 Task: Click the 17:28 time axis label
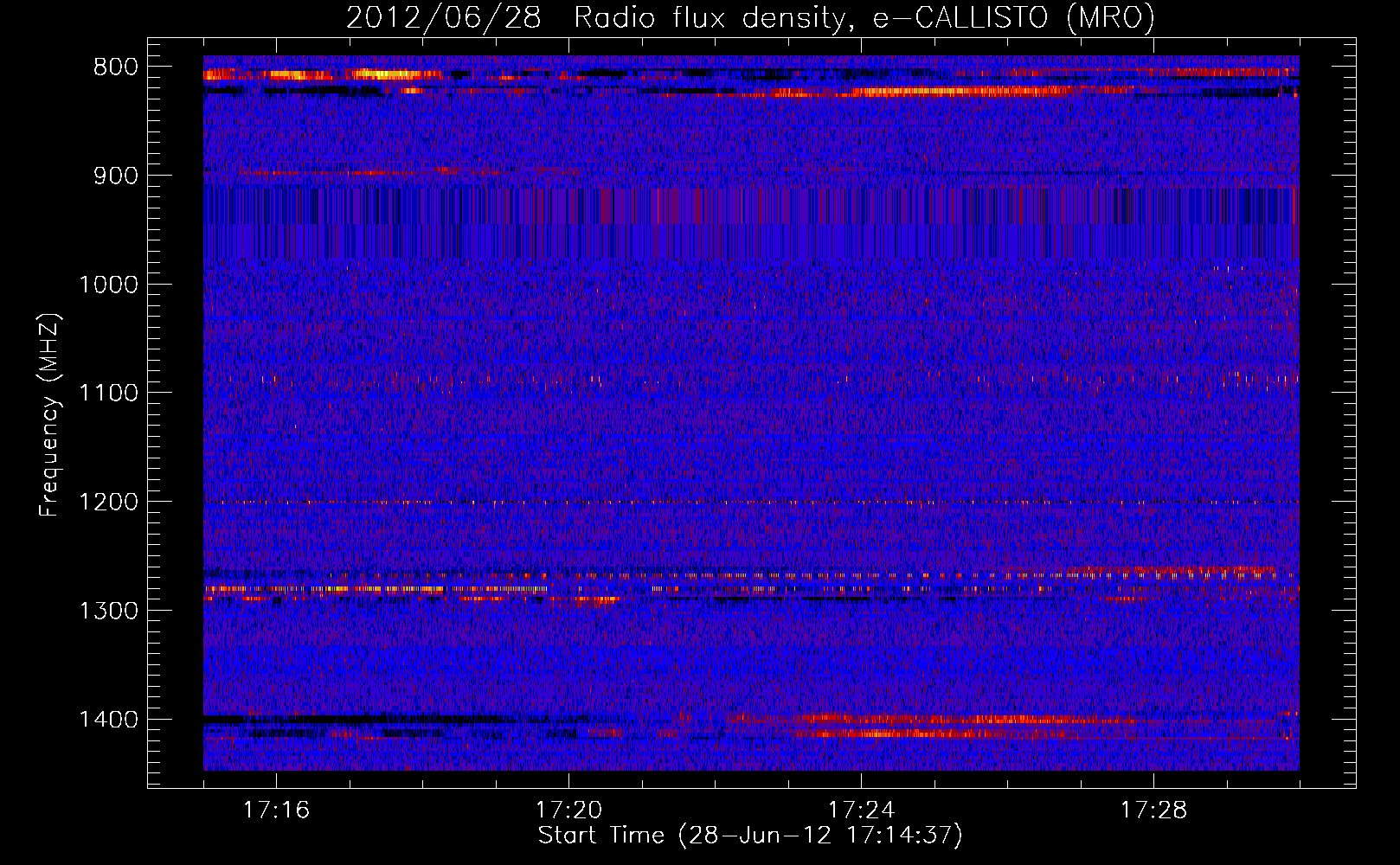[x=1153, y=811]
